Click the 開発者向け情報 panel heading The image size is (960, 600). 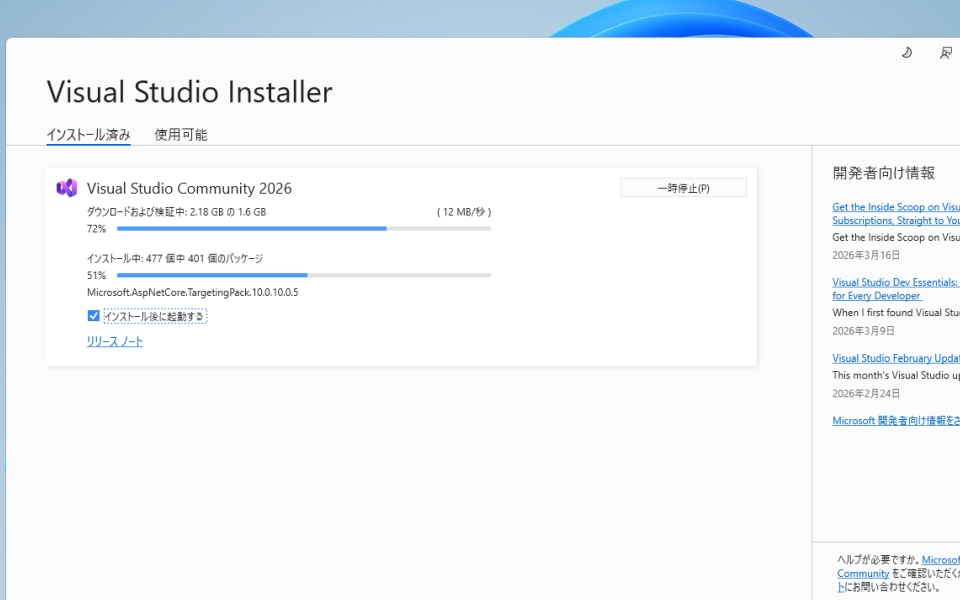pyautogui.click(x=883, y=173)
